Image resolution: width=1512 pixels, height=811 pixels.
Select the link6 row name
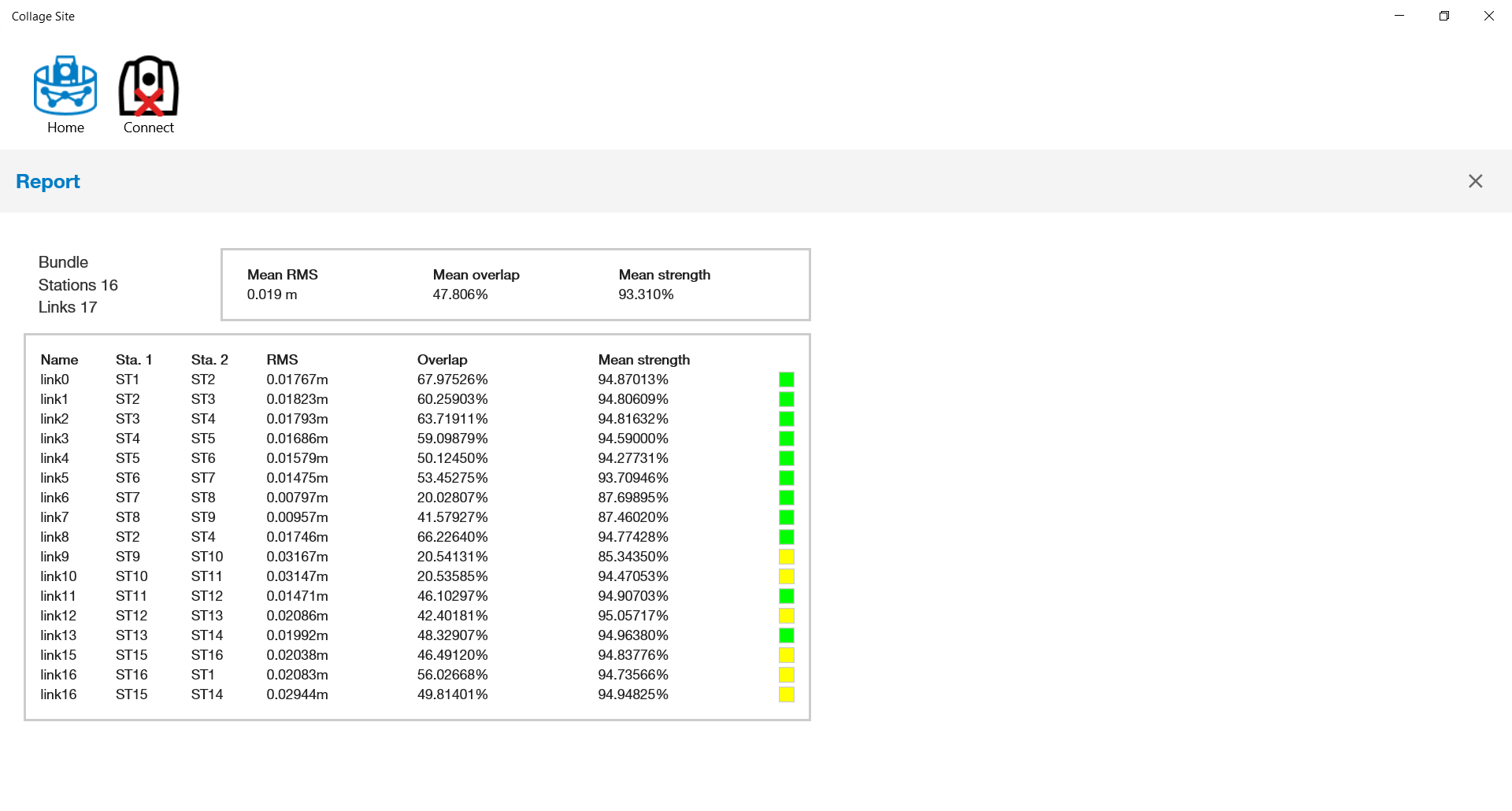[x=54, y=498]
